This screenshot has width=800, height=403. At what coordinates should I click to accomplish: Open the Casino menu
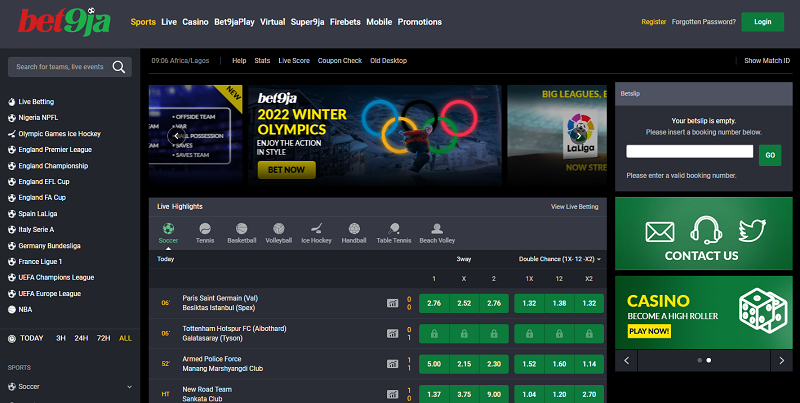(x=195, y=22)
